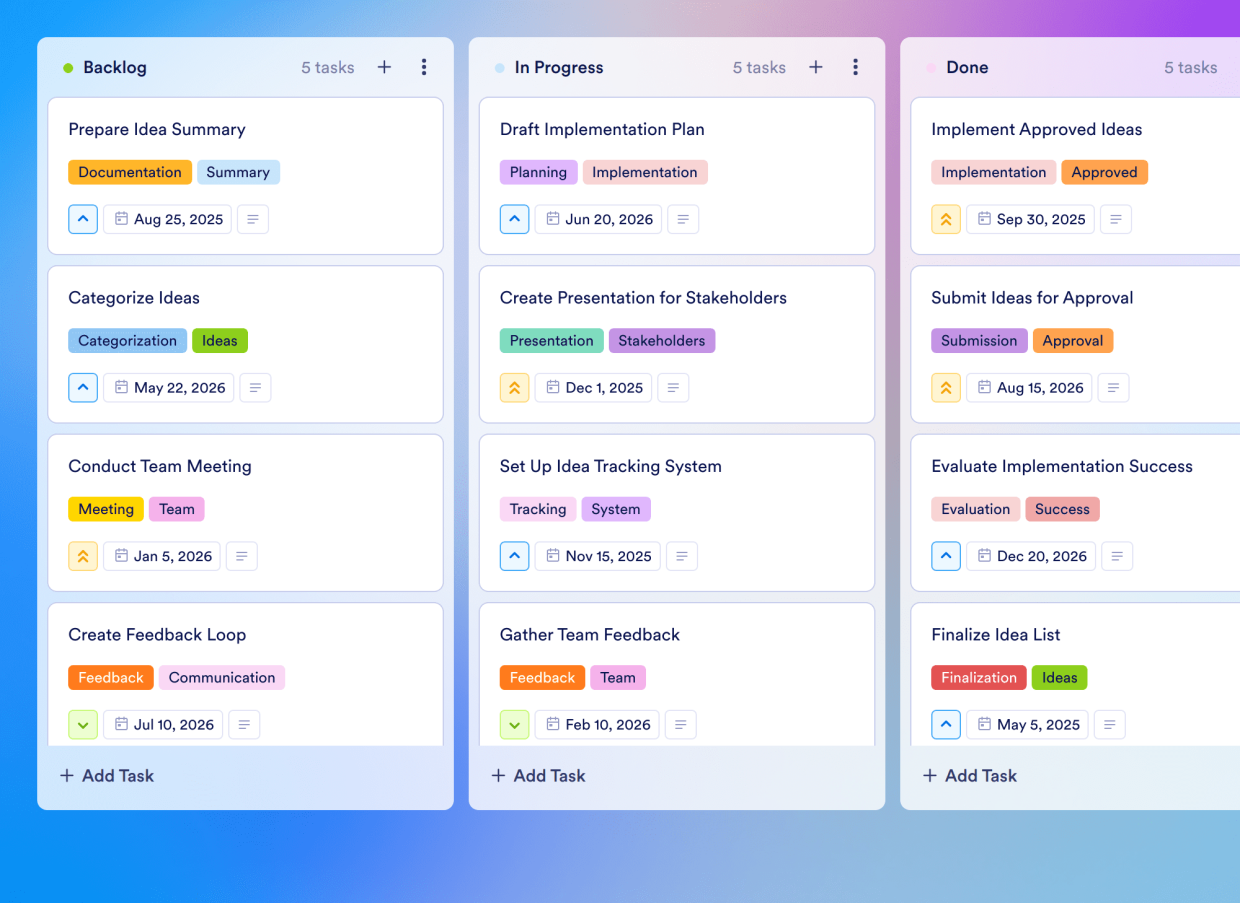
Task: Click the description icon on Draft Implementation Plan
Action: 683,219
